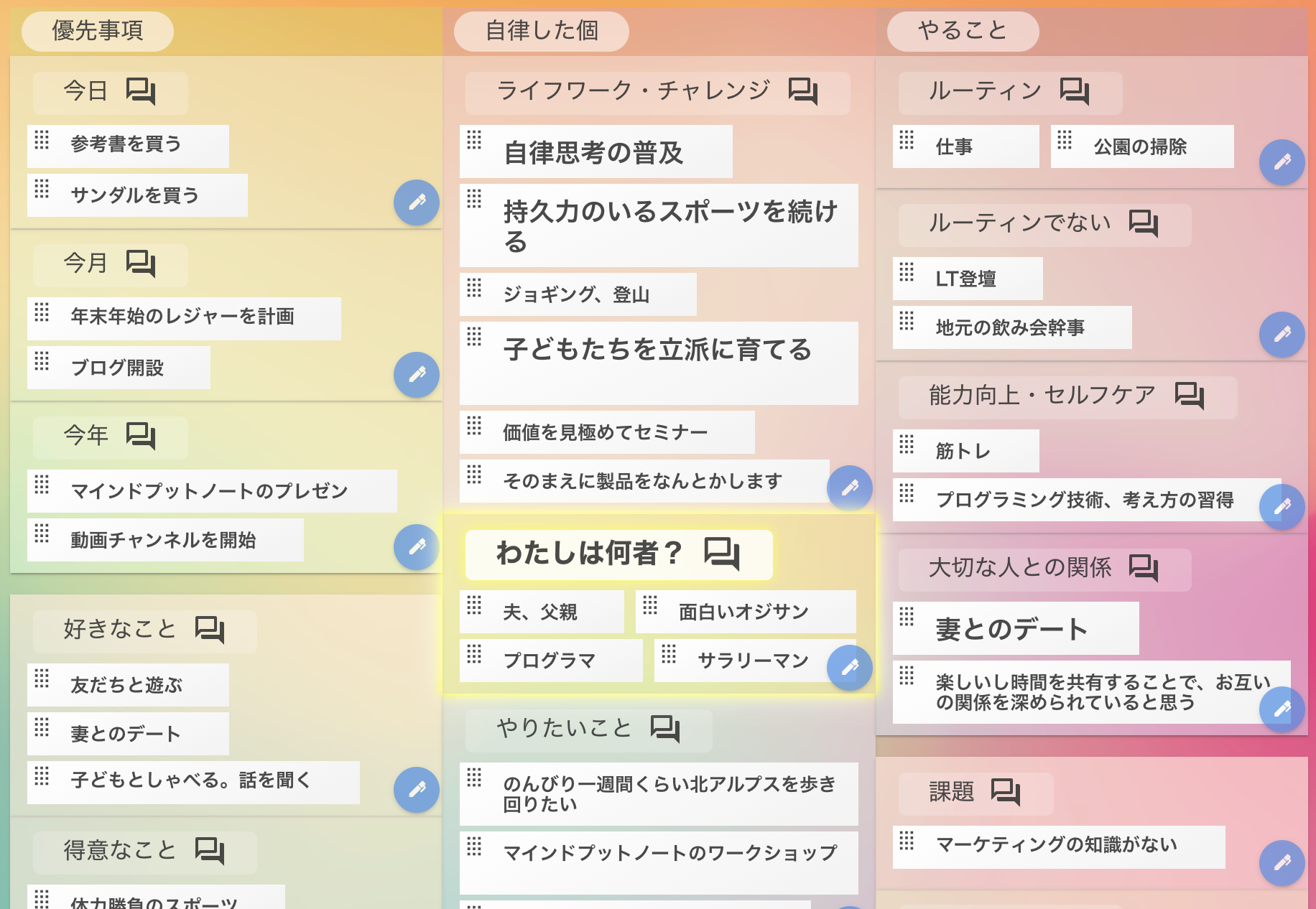Open comments icon for 大切な人との関係

[x=1143, y=568]
